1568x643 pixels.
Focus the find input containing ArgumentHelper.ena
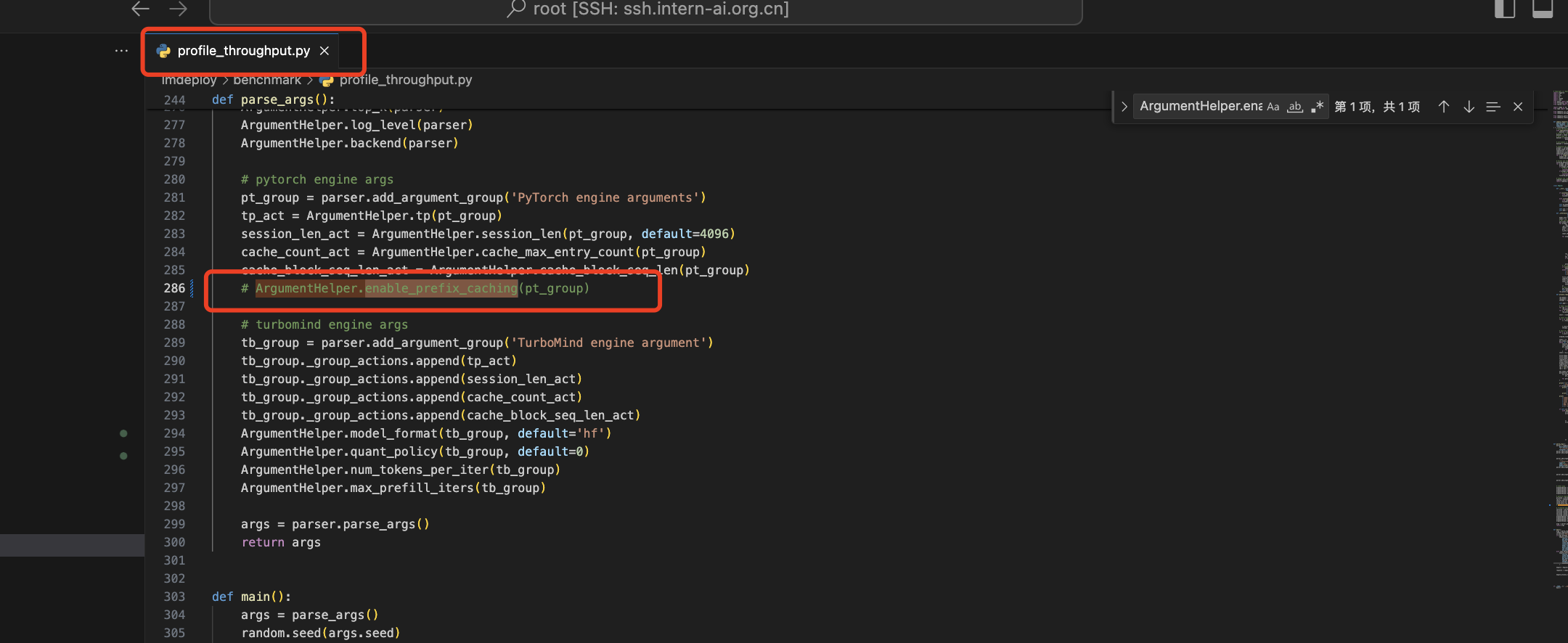click(1201, 106)
